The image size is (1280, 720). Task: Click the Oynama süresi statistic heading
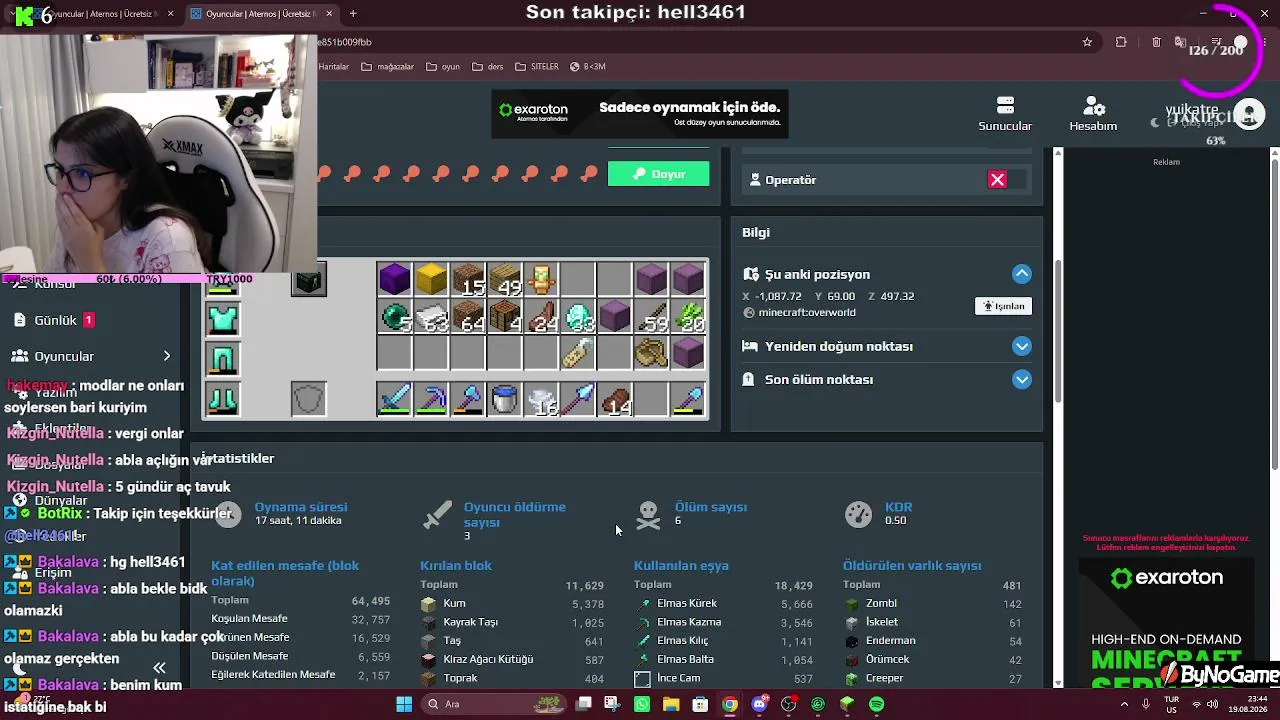point(301,507)
